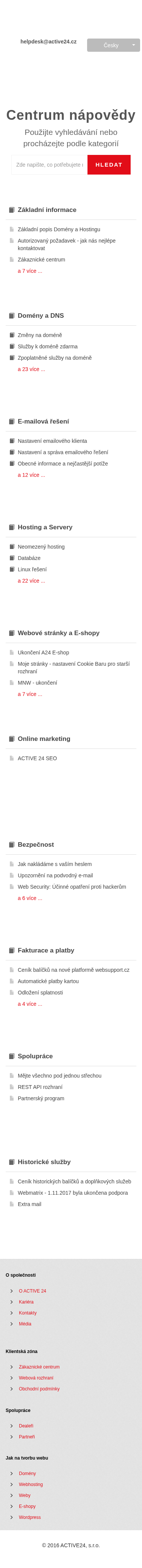142x1568 pixels.
Task: Open Neomezený hosting article
Action: point(41,547)
